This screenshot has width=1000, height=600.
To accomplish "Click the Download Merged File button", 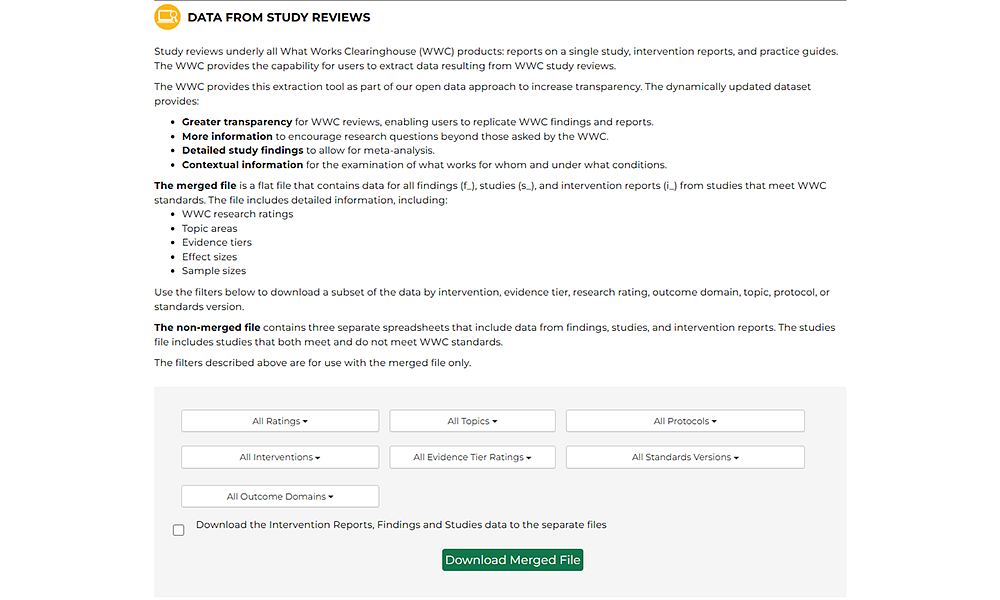I will pos(512,560).
